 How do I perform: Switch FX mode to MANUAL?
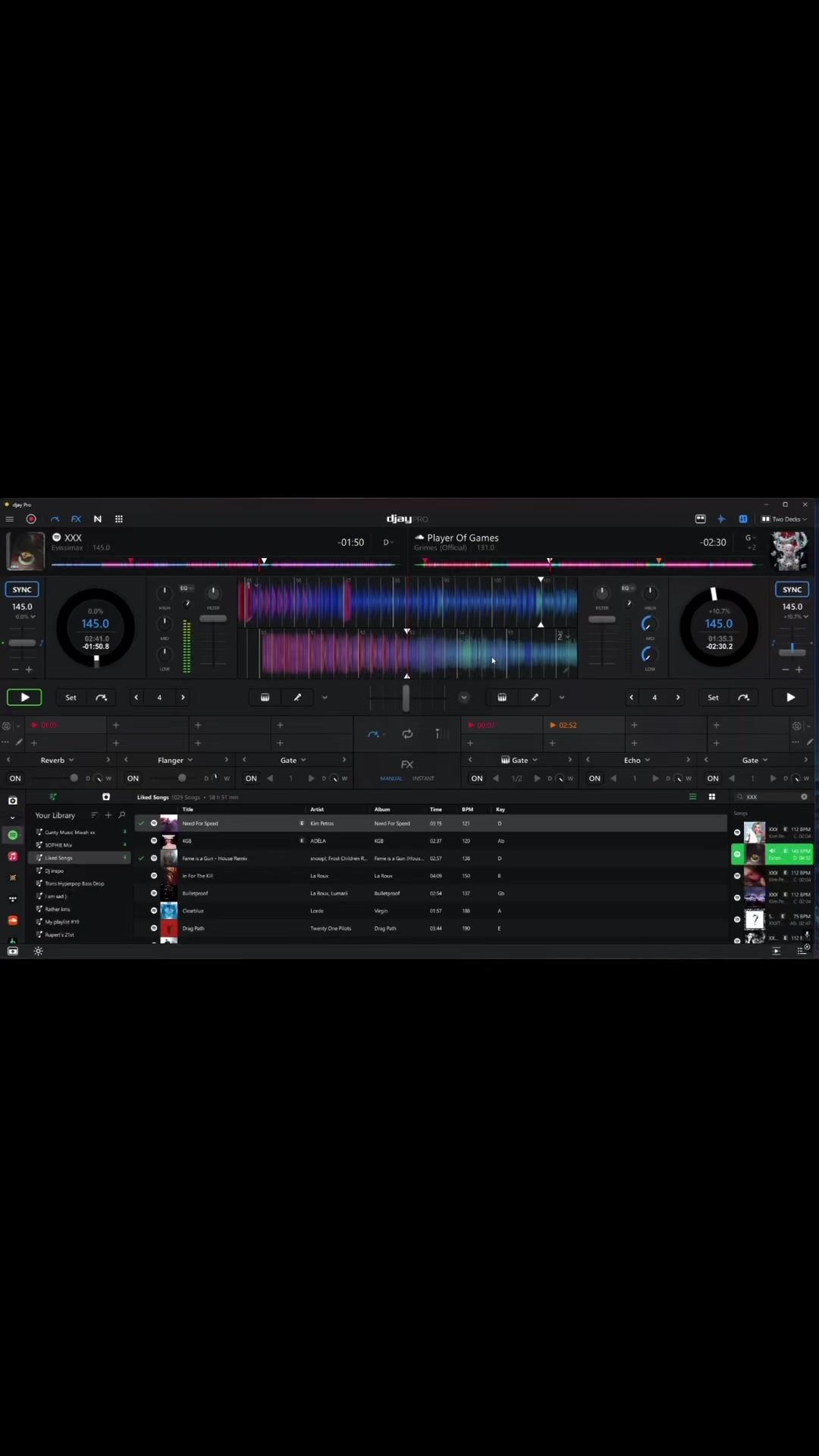tap(391, 779)
